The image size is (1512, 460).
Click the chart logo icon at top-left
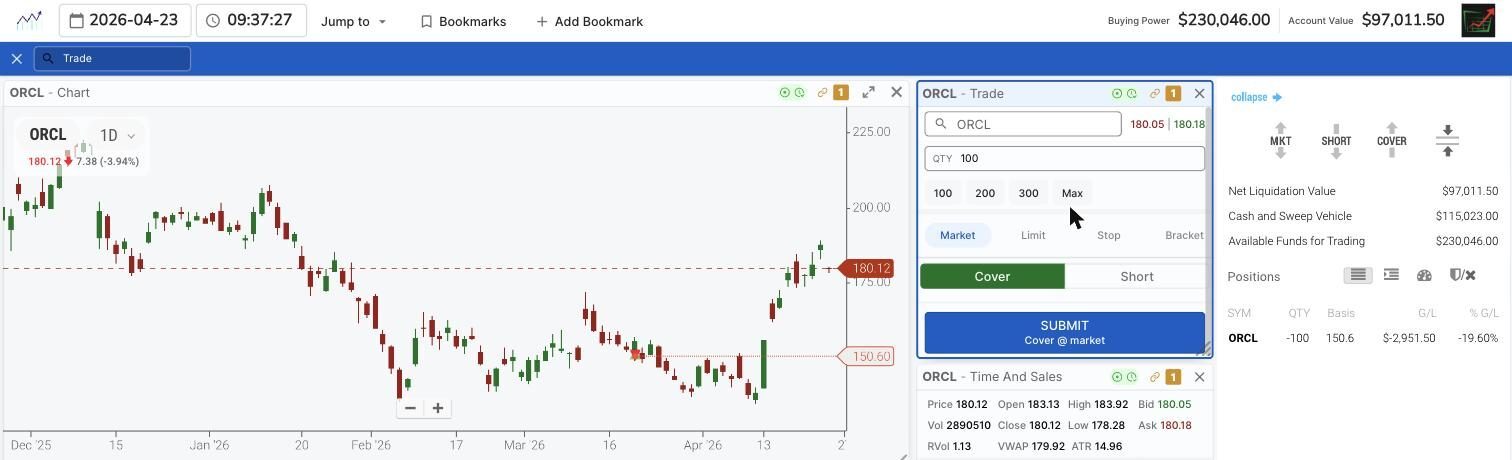29,20
